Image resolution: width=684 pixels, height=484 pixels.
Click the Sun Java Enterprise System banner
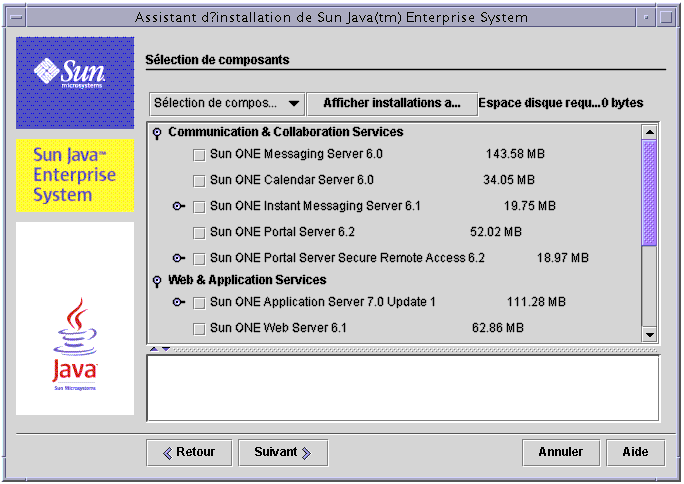point(75,175)
